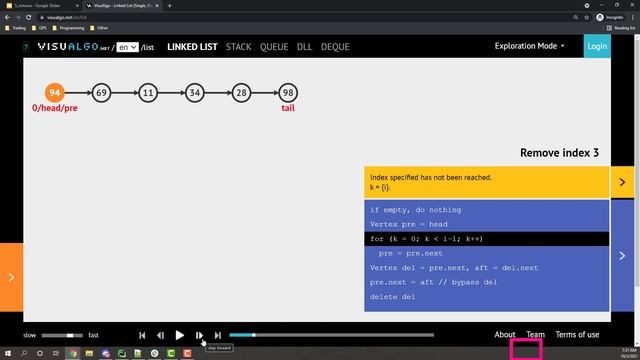
Task: Jump to beginning of animation
Action: (x=142, y=335)
